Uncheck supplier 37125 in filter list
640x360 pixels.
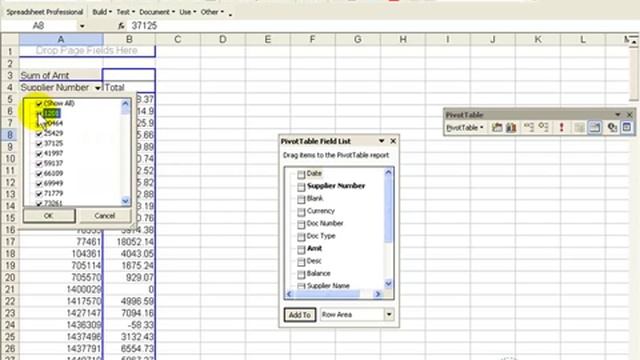tap(39, 144)
